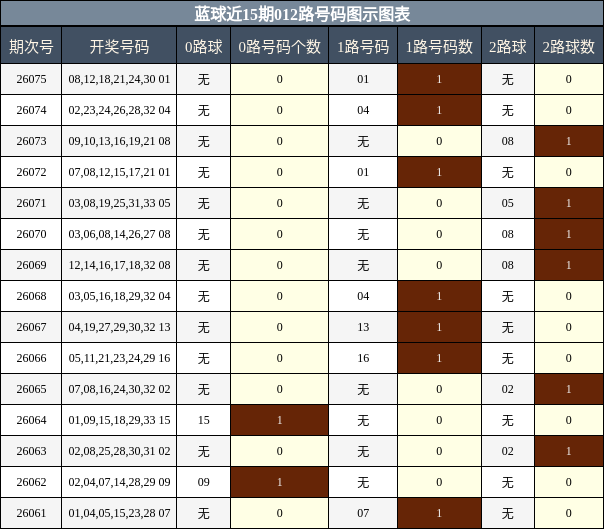604x529 pixels.
Task: Click draw numbers 01,04,05,15,23,28 07
Action: [119, 513]
